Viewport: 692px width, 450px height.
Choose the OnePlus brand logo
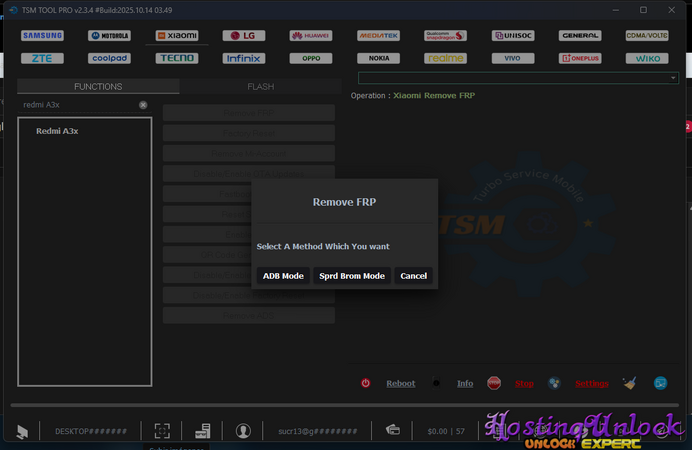580,58
